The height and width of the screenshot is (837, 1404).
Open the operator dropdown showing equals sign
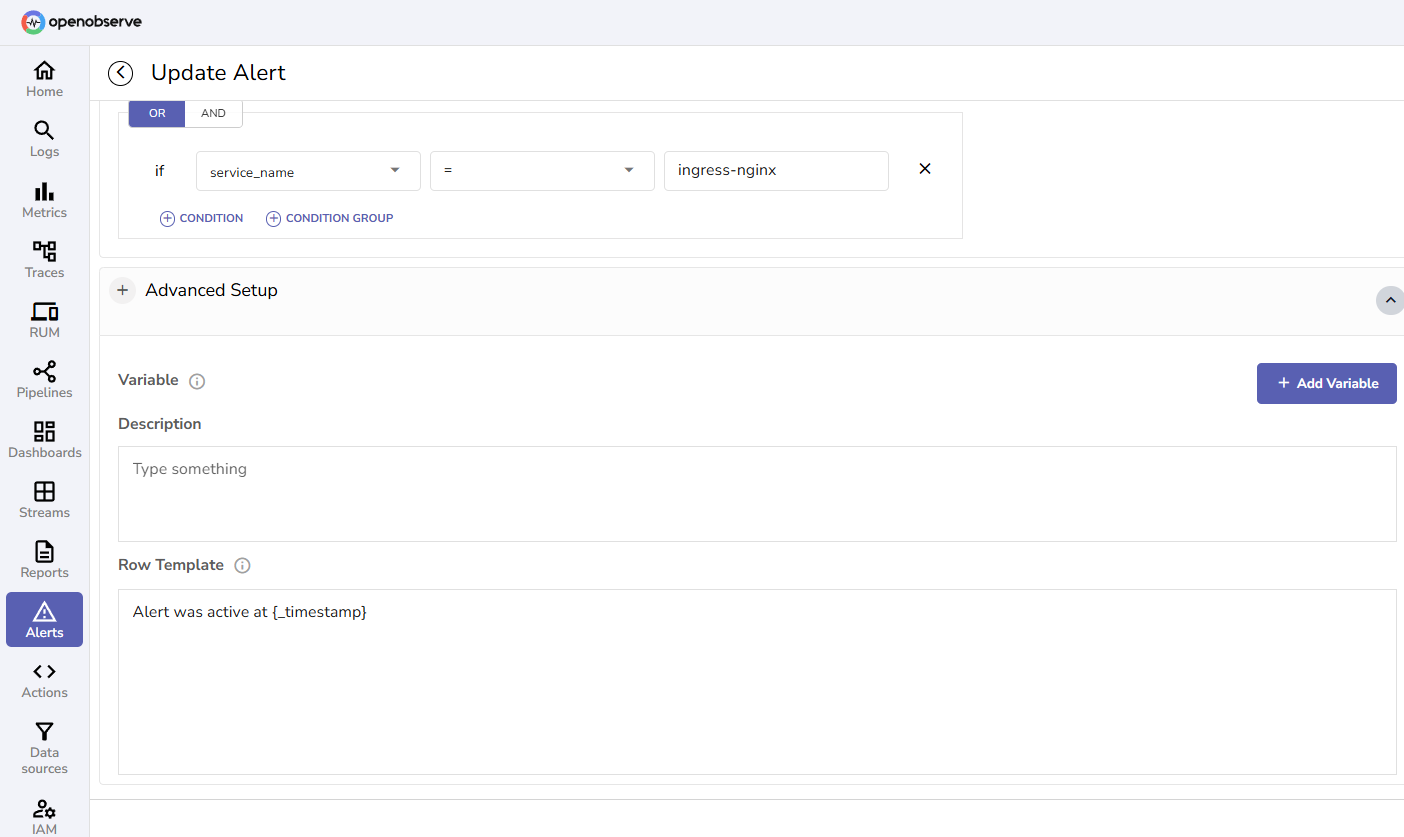point(541,170)
